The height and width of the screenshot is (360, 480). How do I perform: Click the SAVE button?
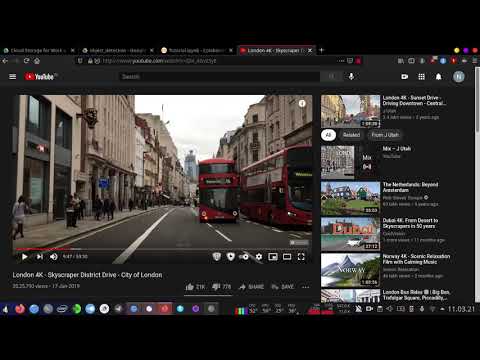coord(283,287)
